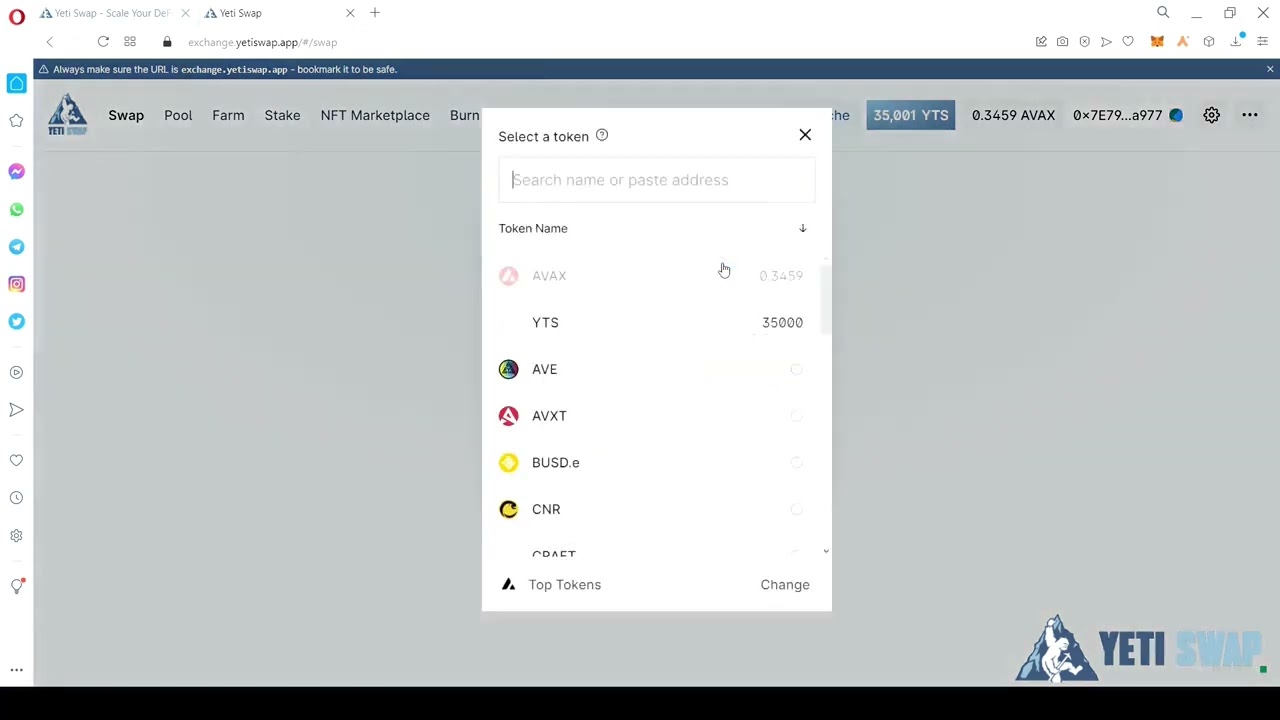Reload the current page
1280x720 pixels.
pos(103,42)
